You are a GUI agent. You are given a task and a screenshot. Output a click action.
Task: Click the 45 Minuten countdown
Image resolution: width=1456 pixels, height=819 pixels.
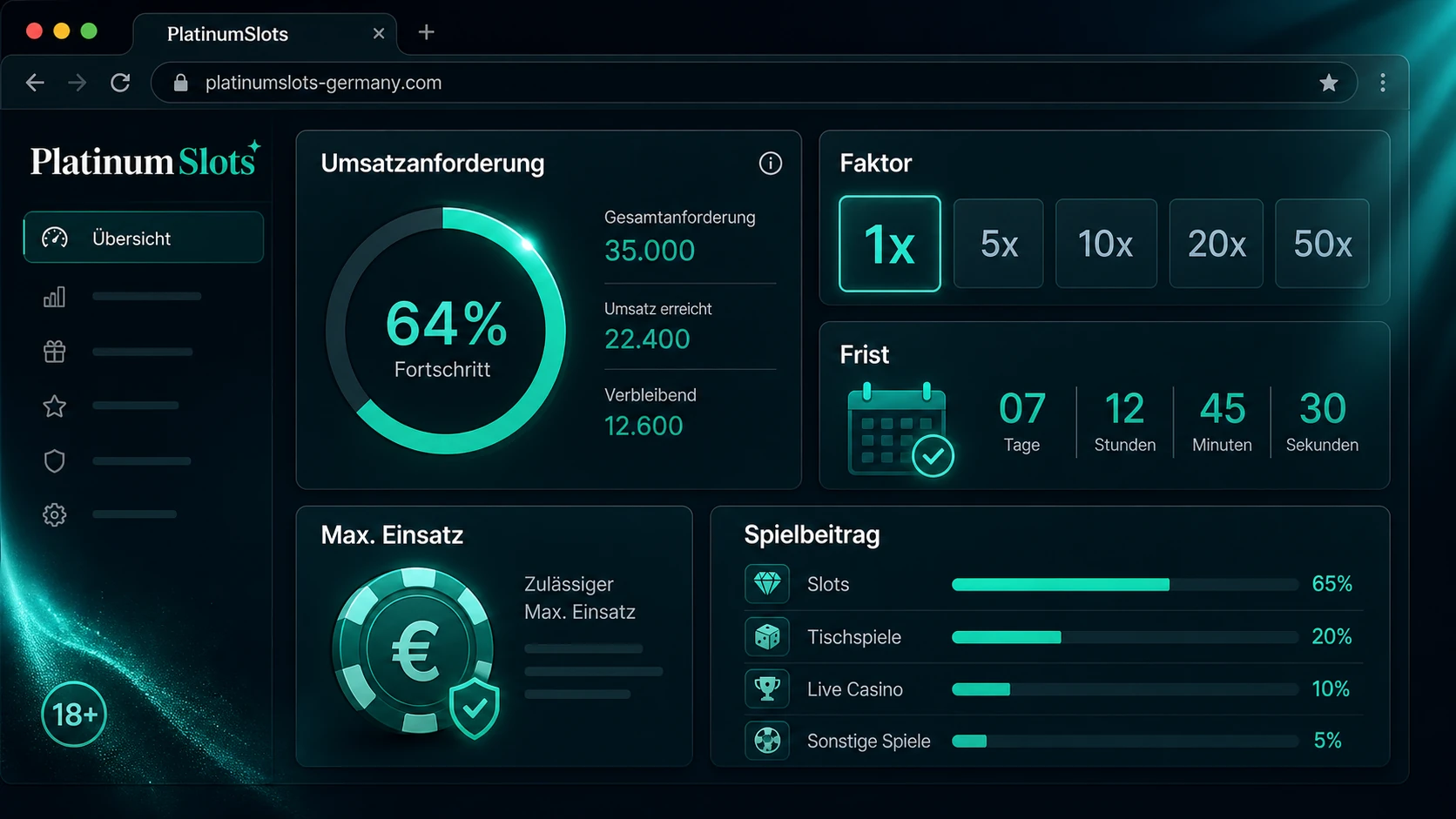pos(1222,422)
